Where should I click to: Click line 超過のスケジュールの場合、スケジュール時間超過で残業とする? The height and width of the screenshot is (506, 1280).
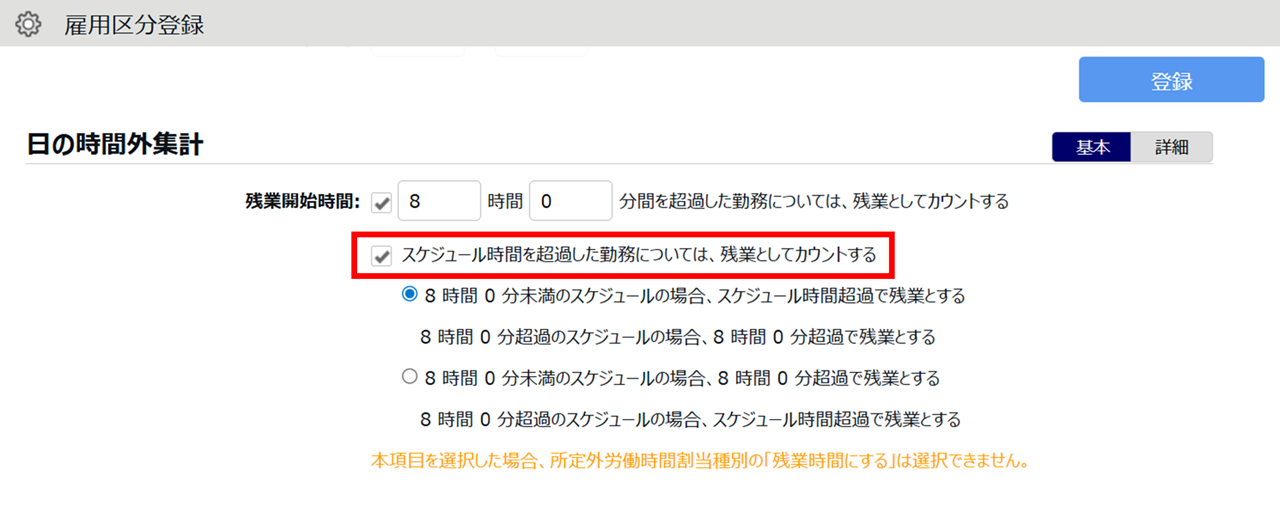tap(691, 419)
